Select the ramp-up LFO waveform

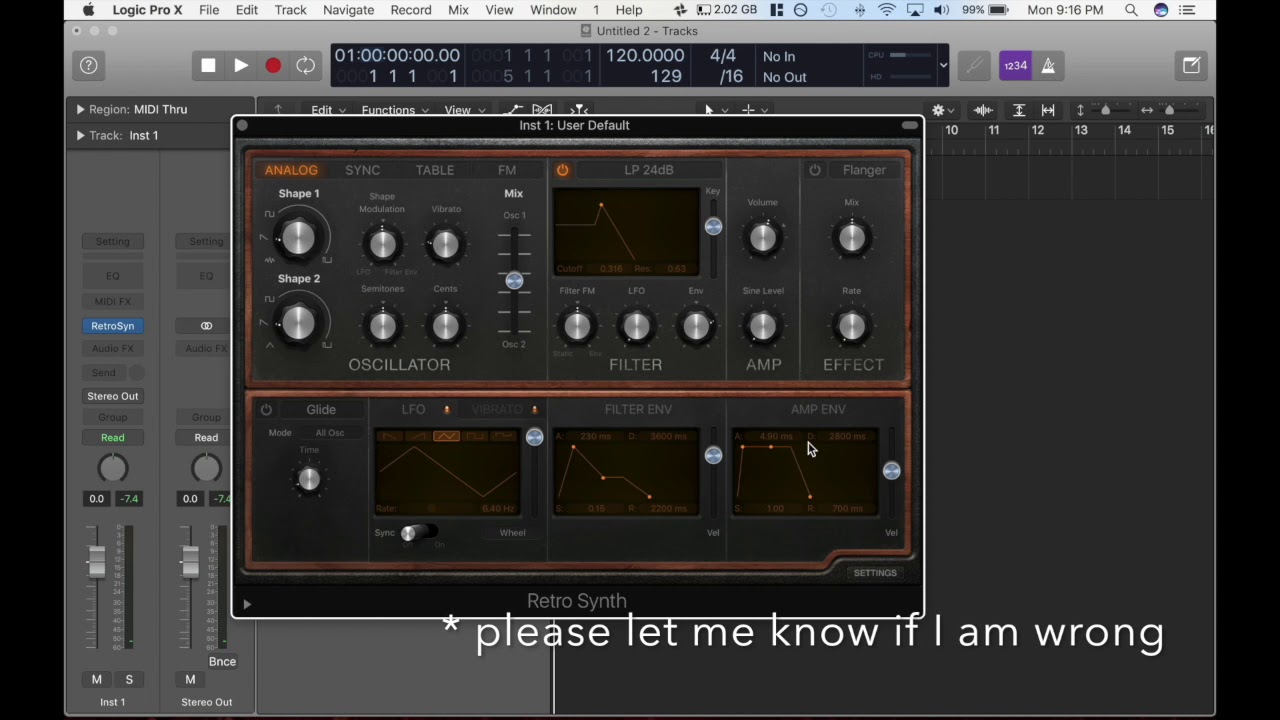click(x=419, y=436)
